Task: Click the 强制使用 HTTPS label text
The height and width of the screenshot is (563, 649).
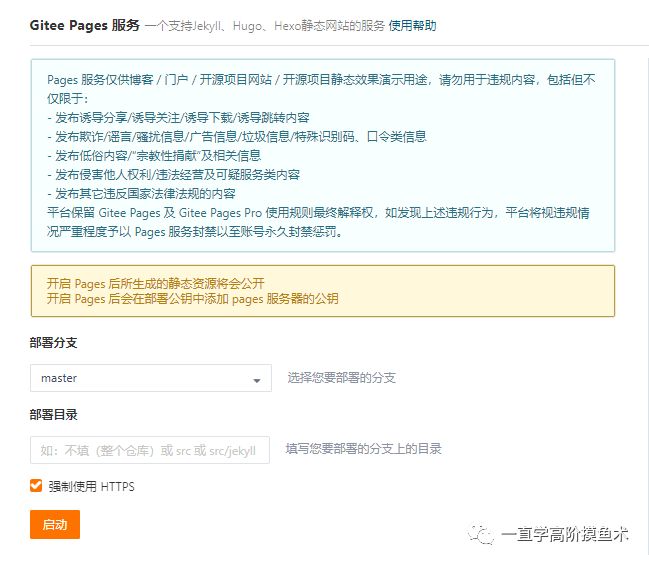Action: tap(91, 486)
